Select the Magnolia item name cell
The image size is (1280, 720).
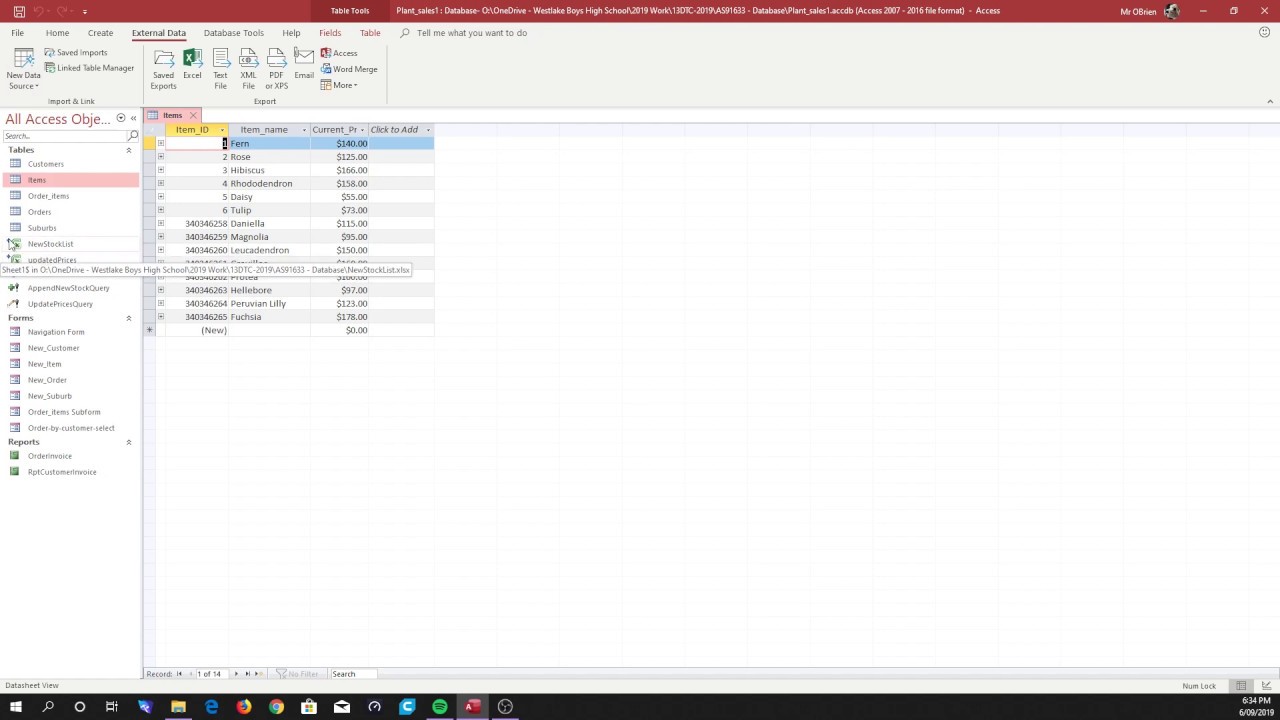point(269,237)
